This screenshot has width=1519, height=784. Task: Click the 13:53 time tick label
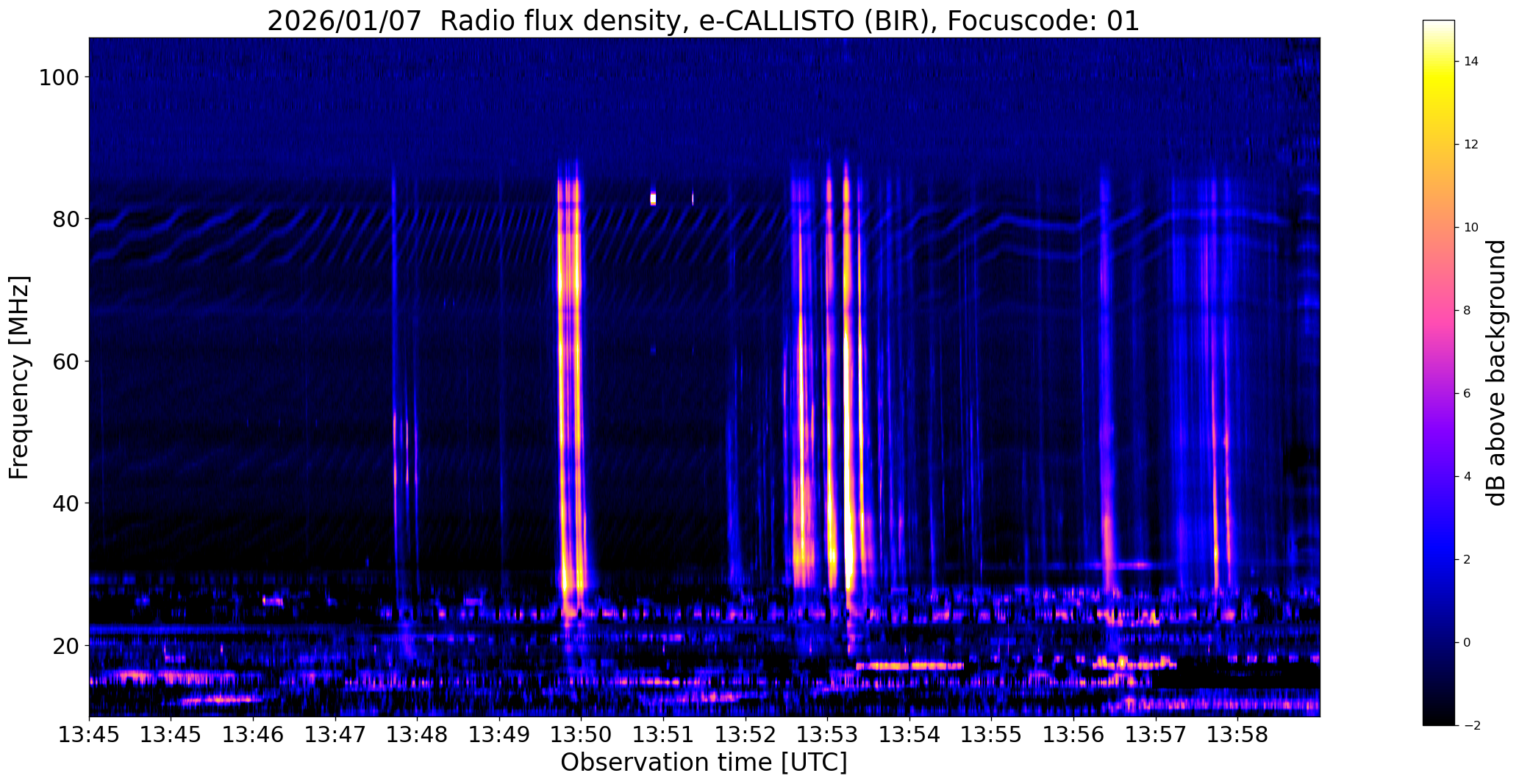827,735
